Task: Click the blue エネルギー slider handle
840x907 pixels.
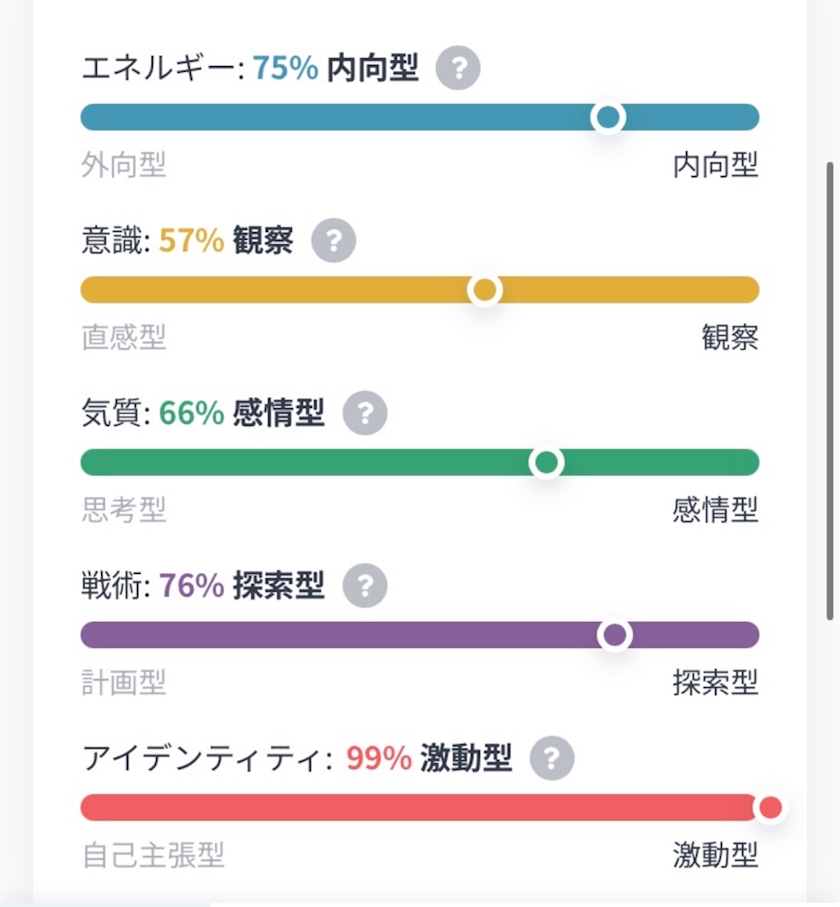Action: coord(607,117)
